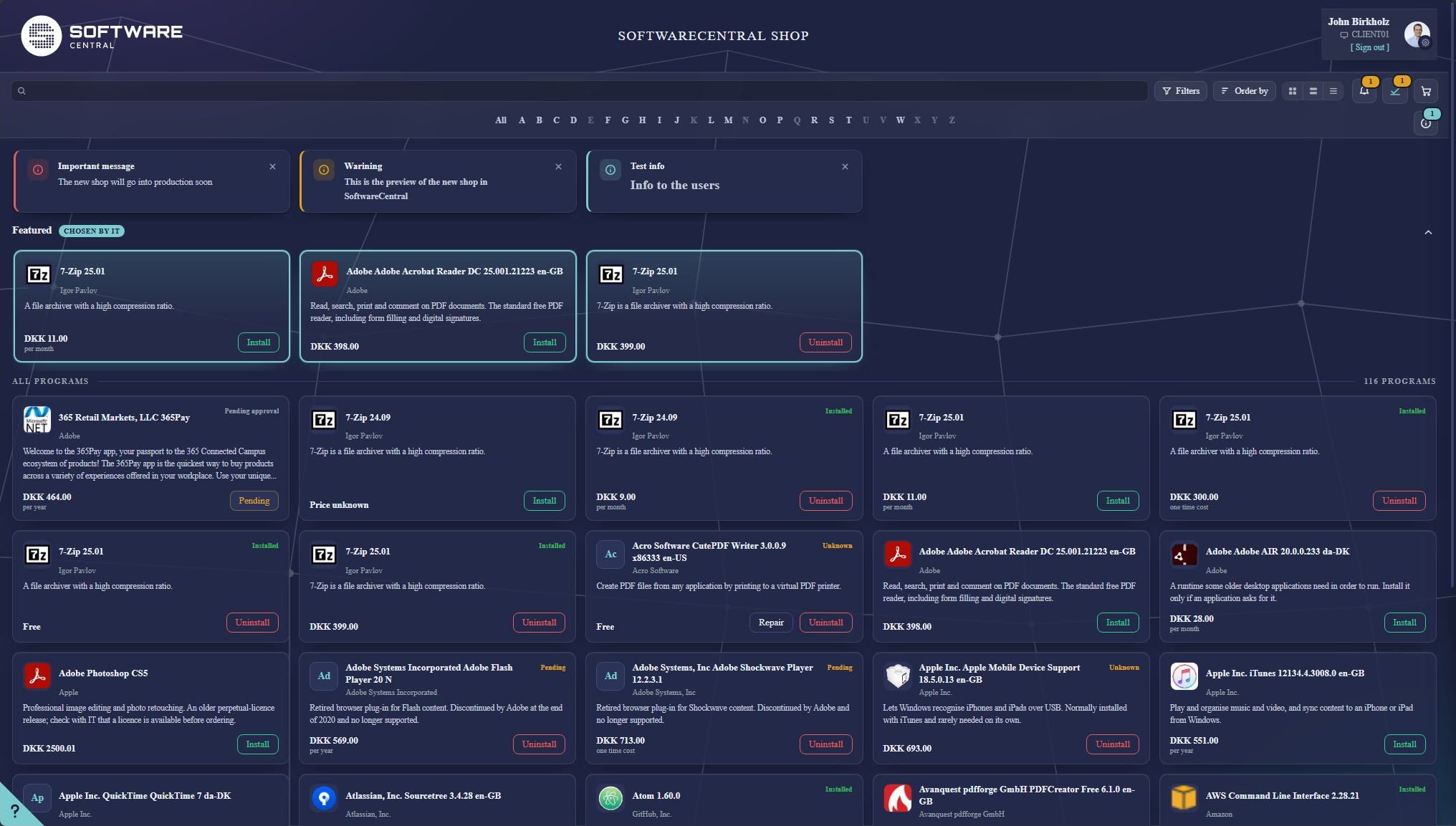
Task: Open the approvals checkmark icon
Action: (x=1395, y=91)
